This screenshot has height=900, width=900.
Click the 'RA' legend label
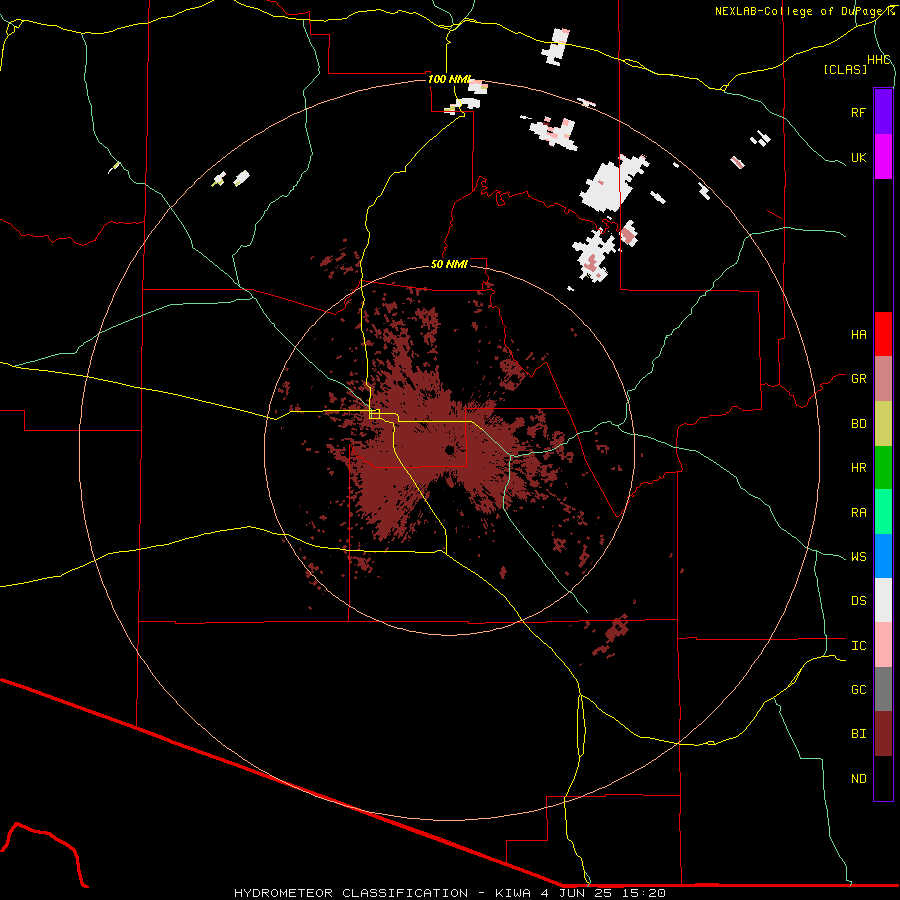(x=858, y=513)
